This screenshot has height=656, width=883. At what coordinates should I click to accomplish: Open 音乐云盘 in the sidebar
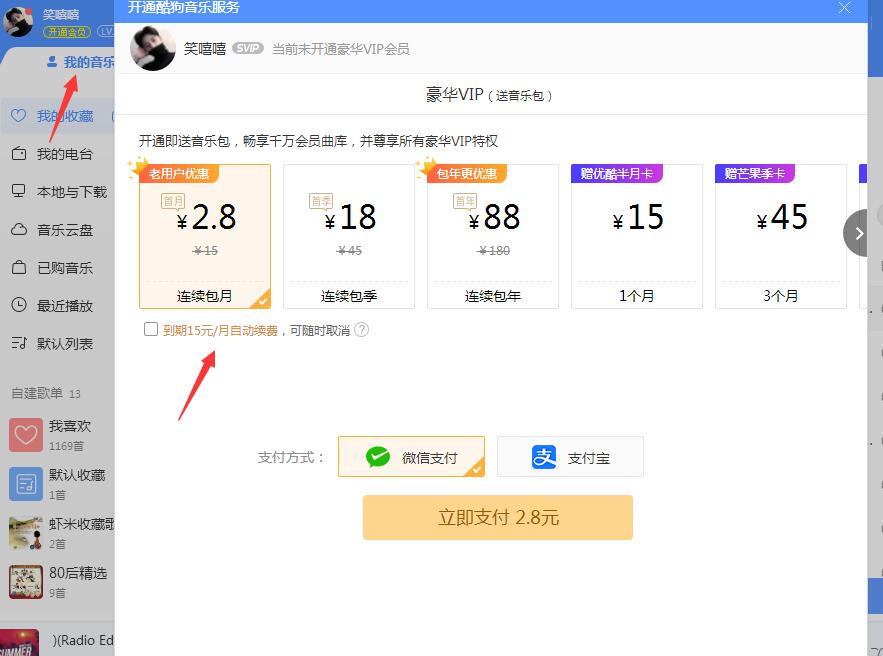point(58,230)
